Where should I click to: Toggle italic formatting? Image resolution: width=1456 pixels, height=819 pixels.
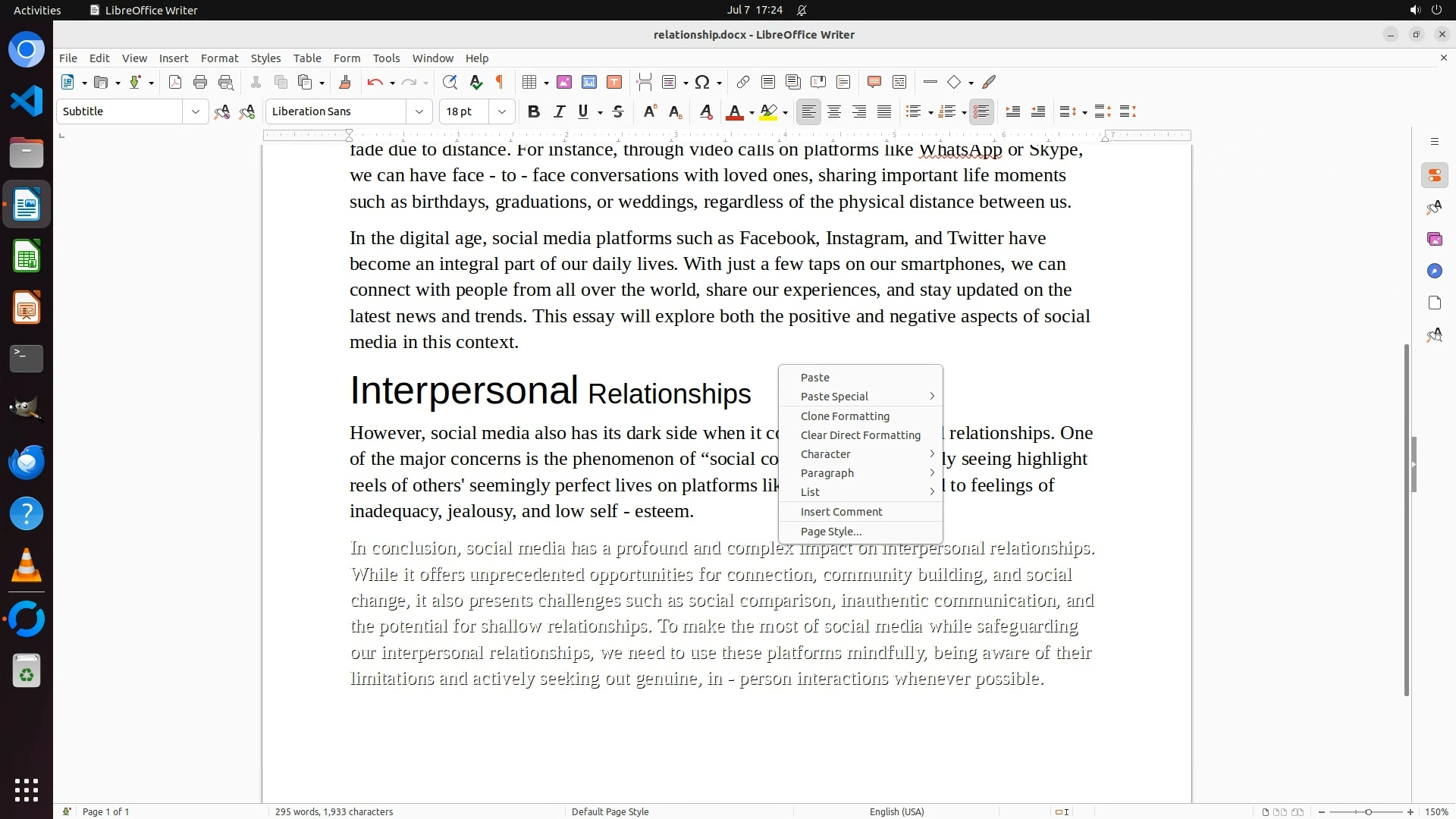tap(559, 111)
